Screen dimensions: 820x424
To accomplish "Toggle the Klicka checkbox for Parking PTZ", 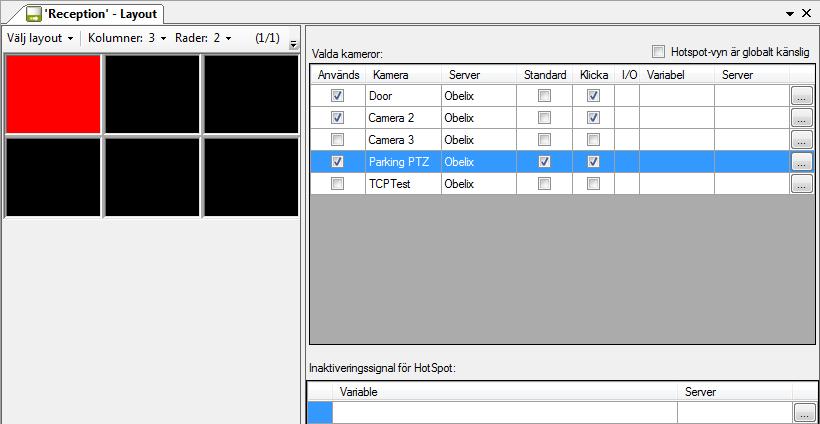I will (593, 162).
